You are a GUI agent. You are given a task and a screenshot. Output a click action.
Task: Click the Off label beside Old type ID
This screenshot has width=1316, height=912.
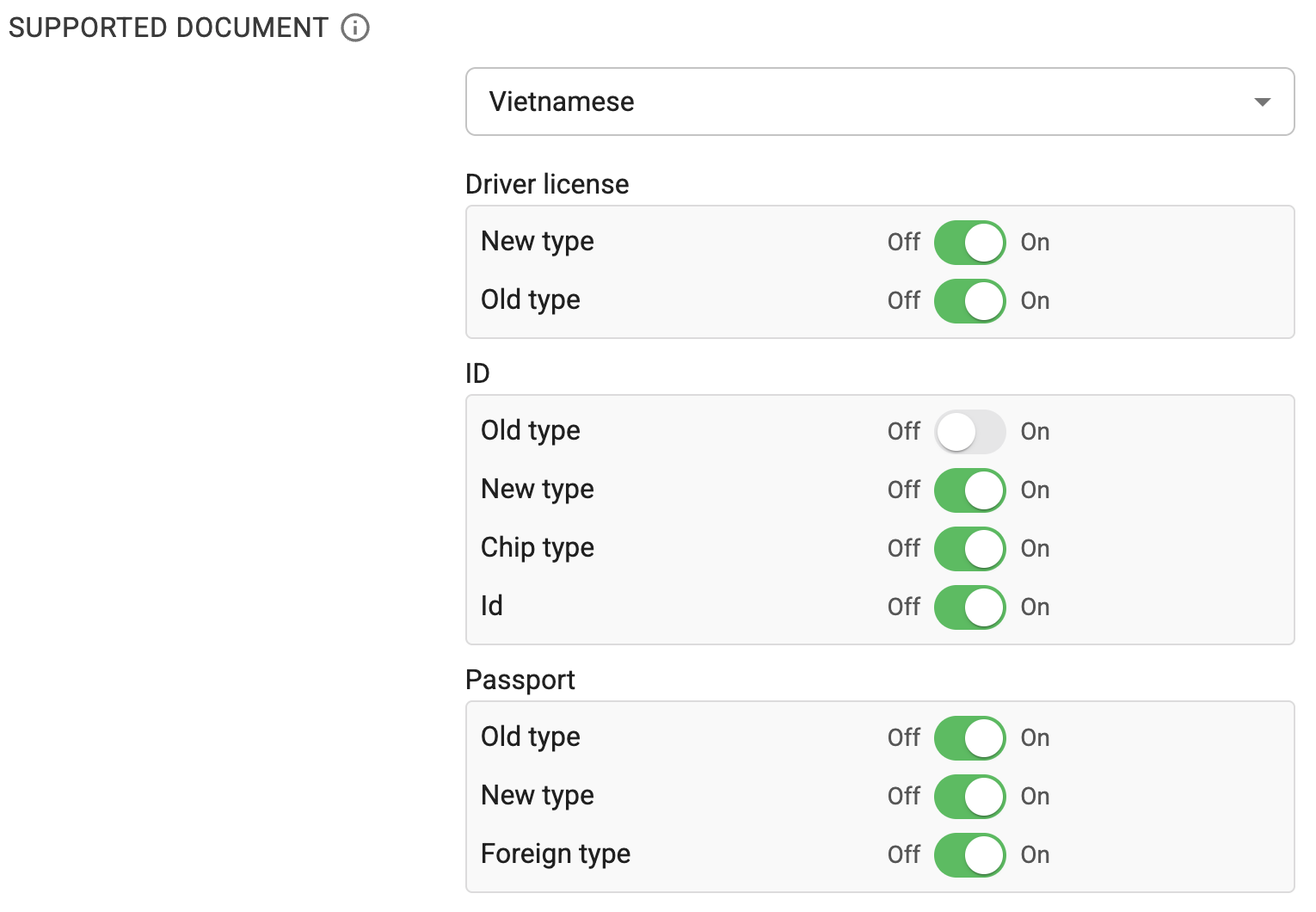tap(903, 431)
